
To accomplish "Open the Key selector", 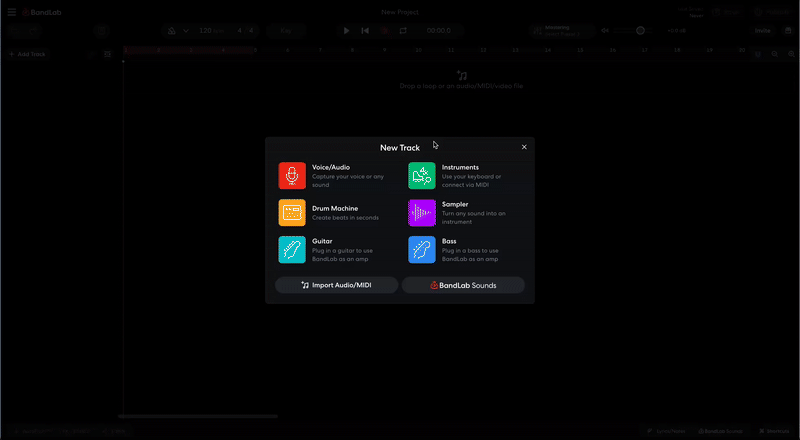I will [x=286, y=31].
